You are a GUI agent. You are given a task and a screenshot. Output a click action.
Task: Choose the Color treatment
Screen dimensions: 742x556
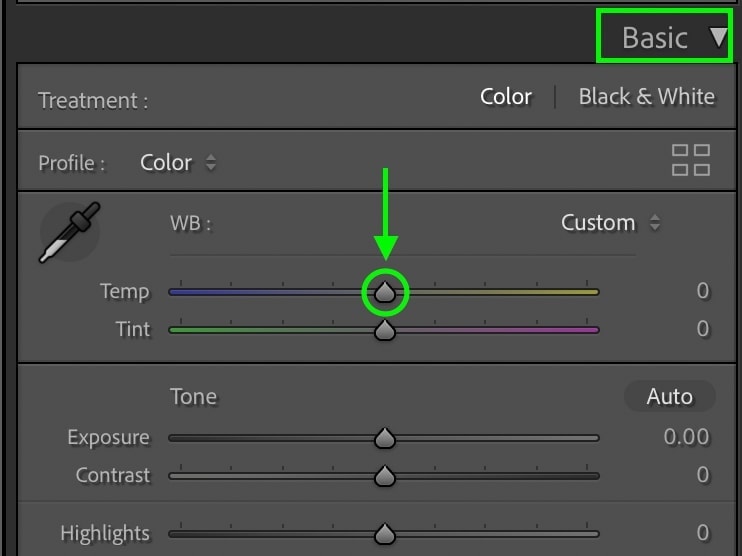506,97
